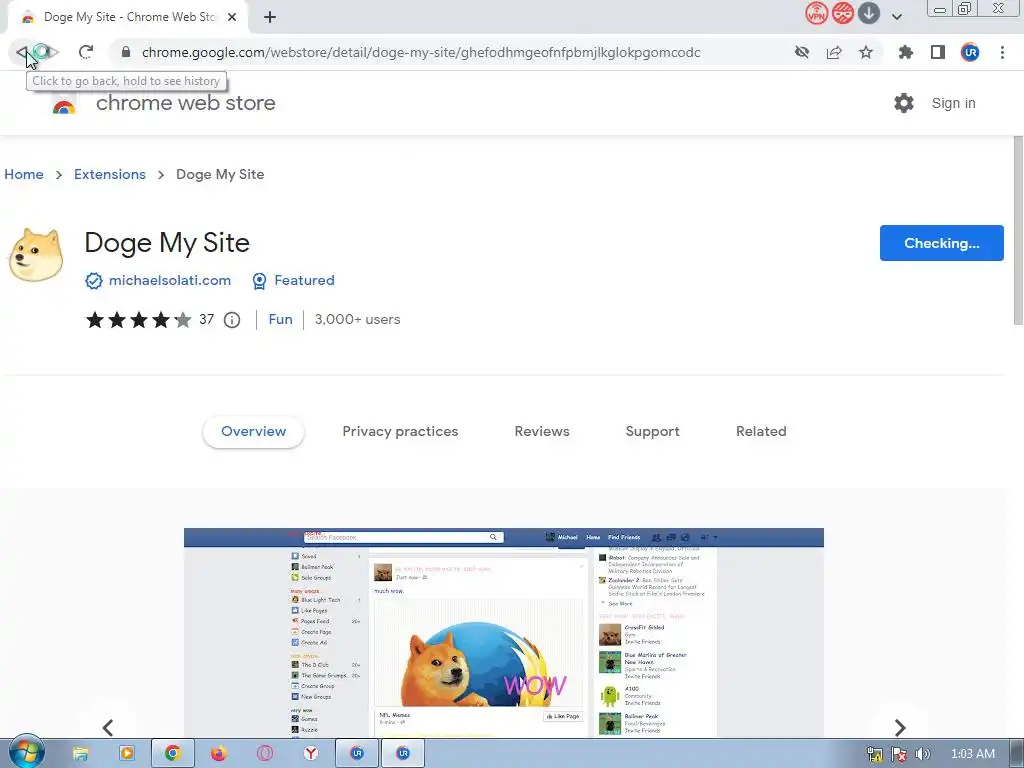This screenshot has height=768, width=1024.
Task: Click the blue Checking... button
Action: pyautogui.click(x=942, y=243)
